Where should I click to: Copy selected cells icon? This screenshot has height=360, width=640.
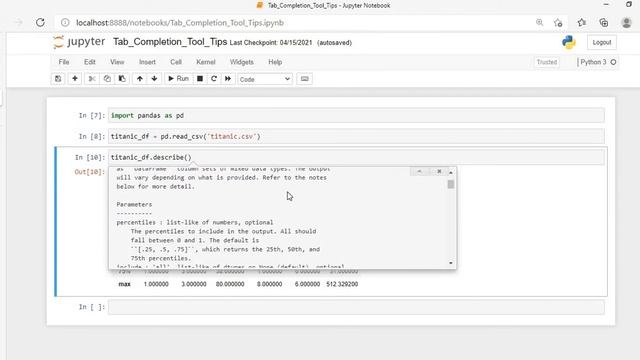pos(107,79)
